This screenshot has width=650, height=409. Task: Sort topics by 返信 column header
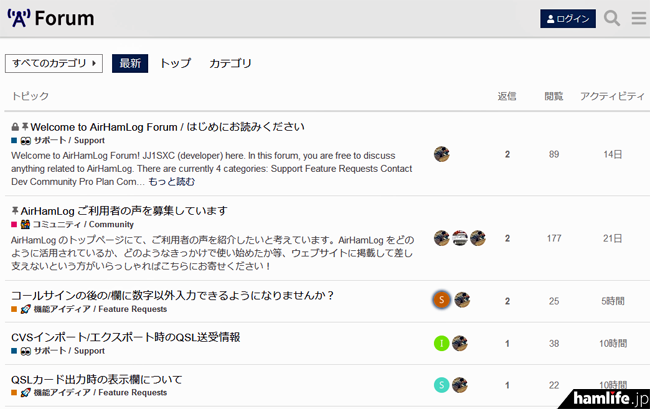click(x=507, y=96)
